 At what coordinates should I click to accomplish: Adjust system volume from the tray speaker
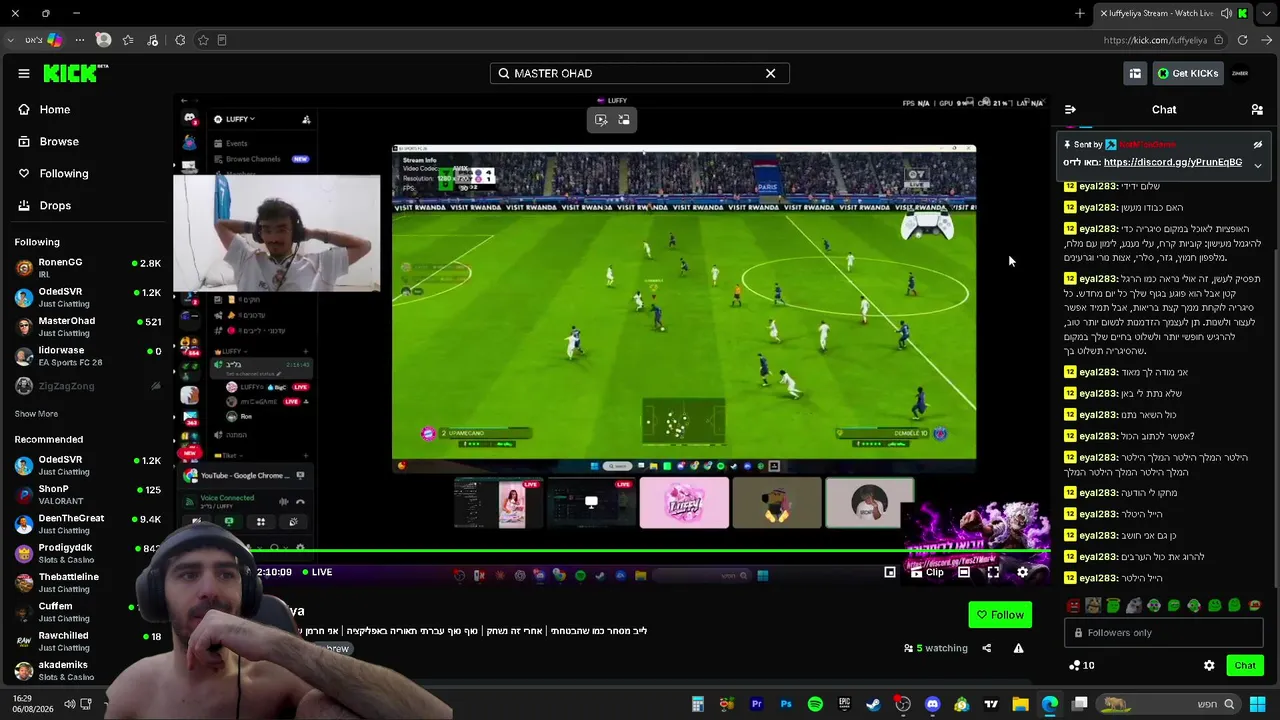(69, 704)
